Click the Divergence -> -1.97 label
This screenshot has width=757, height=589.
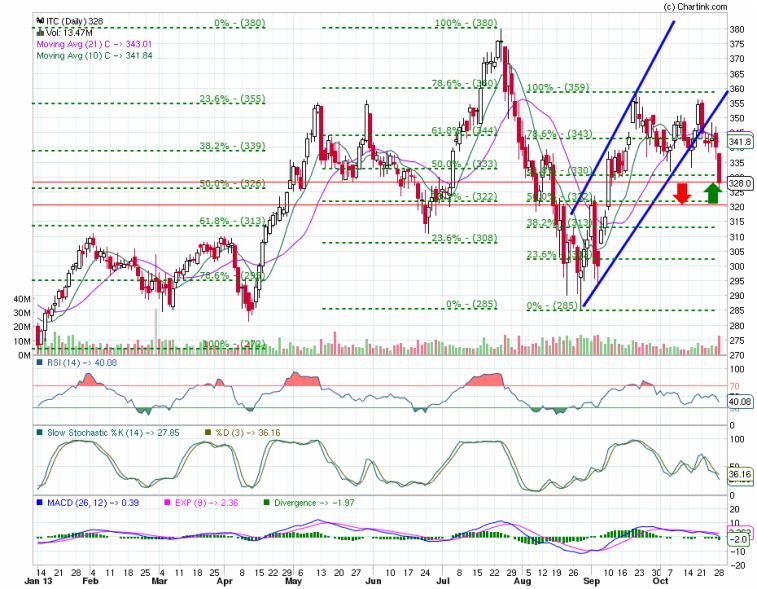(314, 503)
